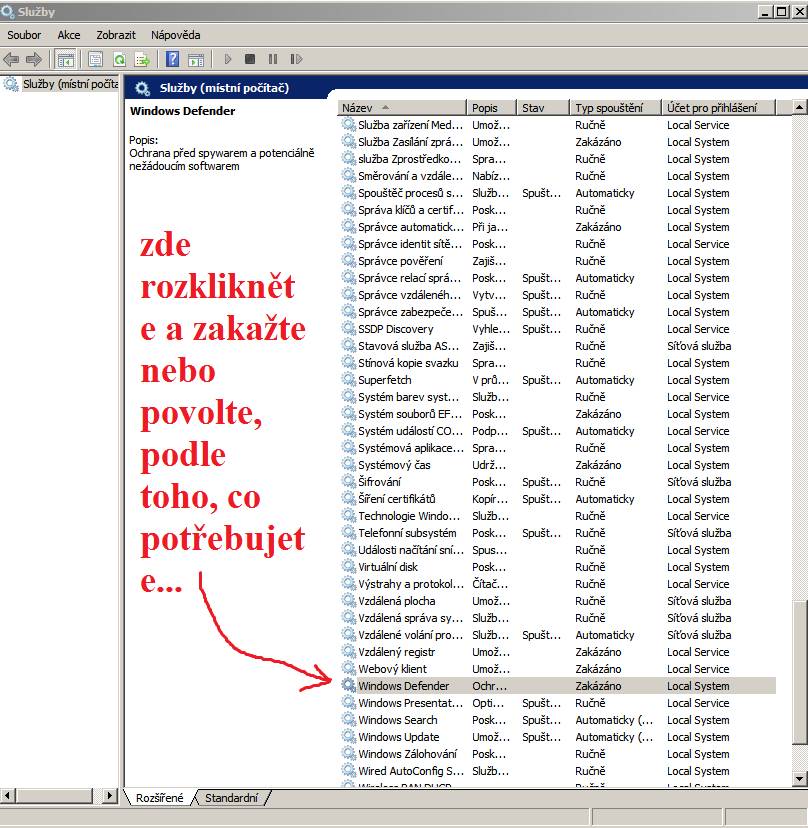Click the tree pane horizontal scroll left arrow
This screenshot has width=808, height=828.
tap(8, 795)
